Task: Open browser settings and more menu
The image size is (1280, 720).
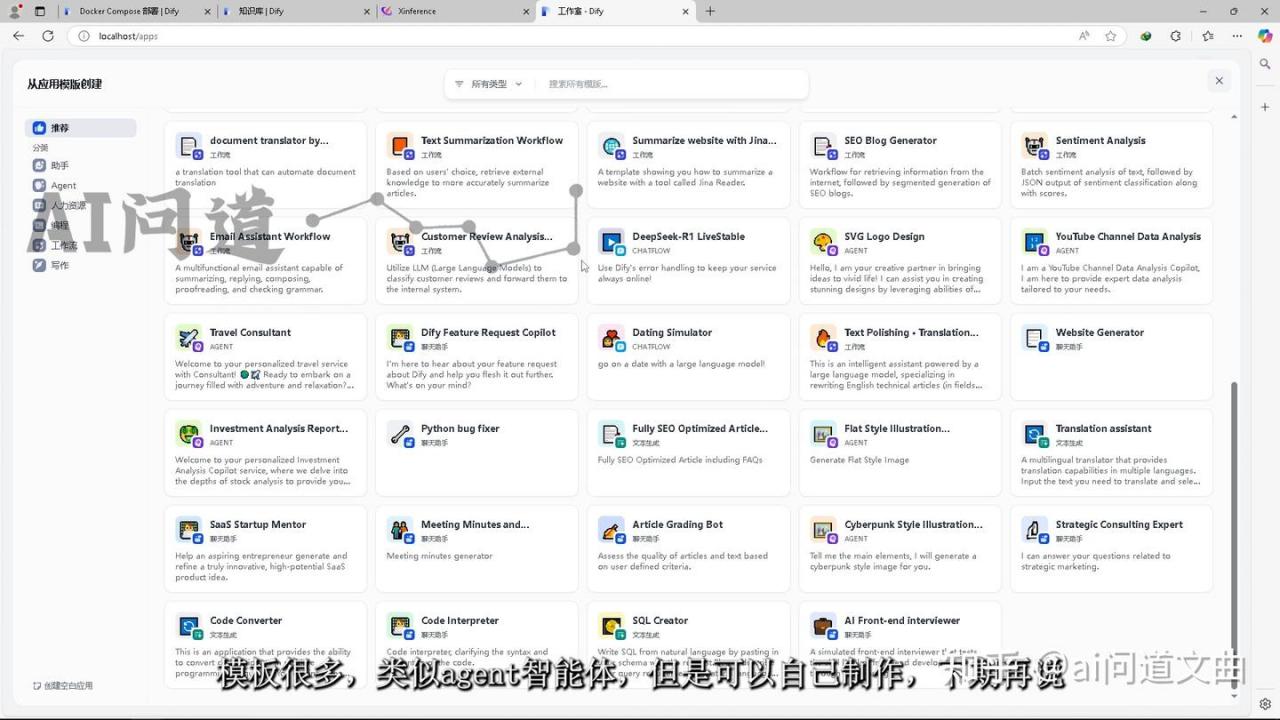Action: (x=1237, y=36)
